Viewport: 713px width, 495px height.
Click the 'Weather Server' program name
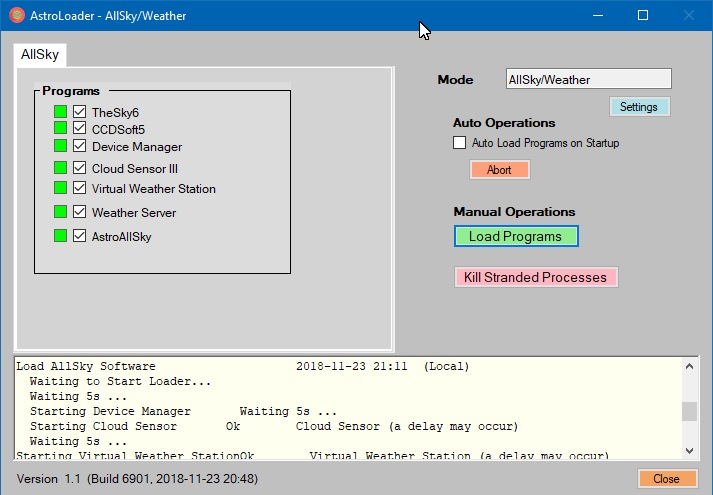click(x=134, y=213)
